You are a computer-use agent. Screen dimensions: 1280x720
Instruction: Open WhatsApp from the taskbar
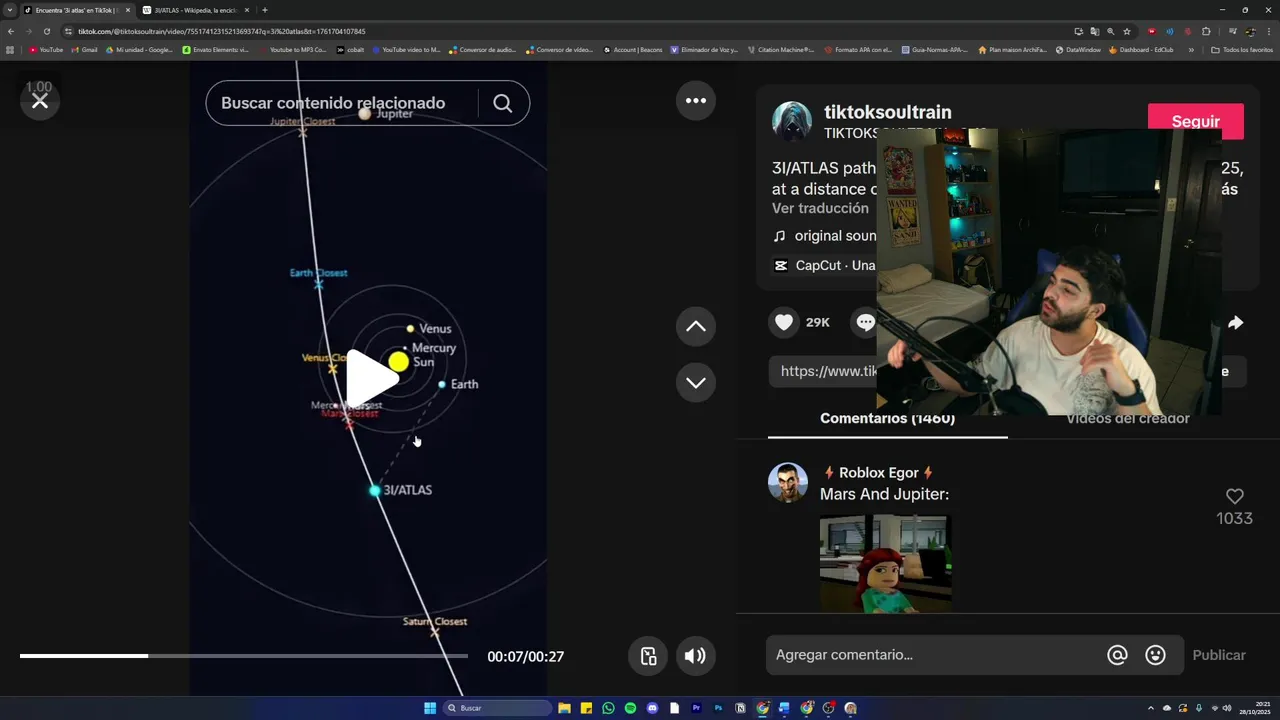[x=608, y=708]
